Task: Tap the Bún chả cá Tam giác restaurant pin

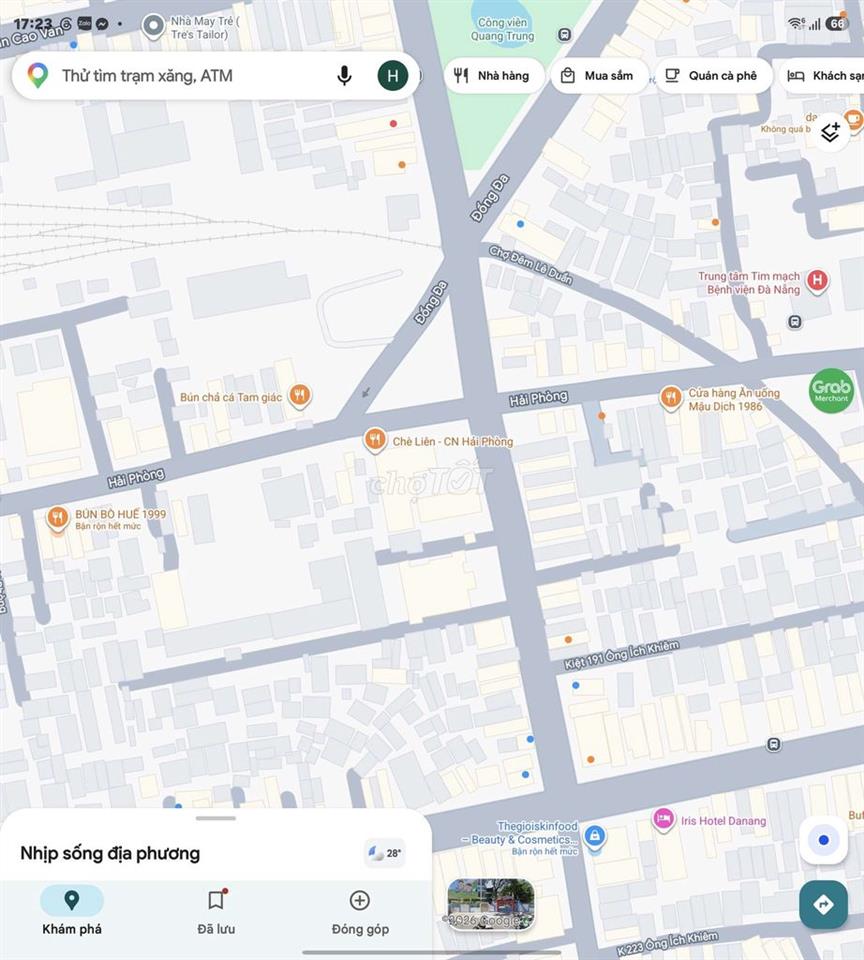Action: point(299,396)
